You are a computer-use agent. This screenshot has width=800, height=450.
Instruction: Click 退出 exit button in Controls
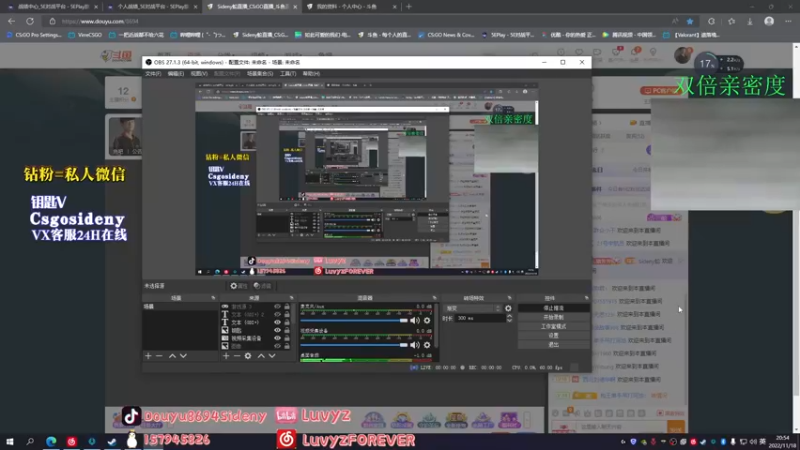click(554, 345)
